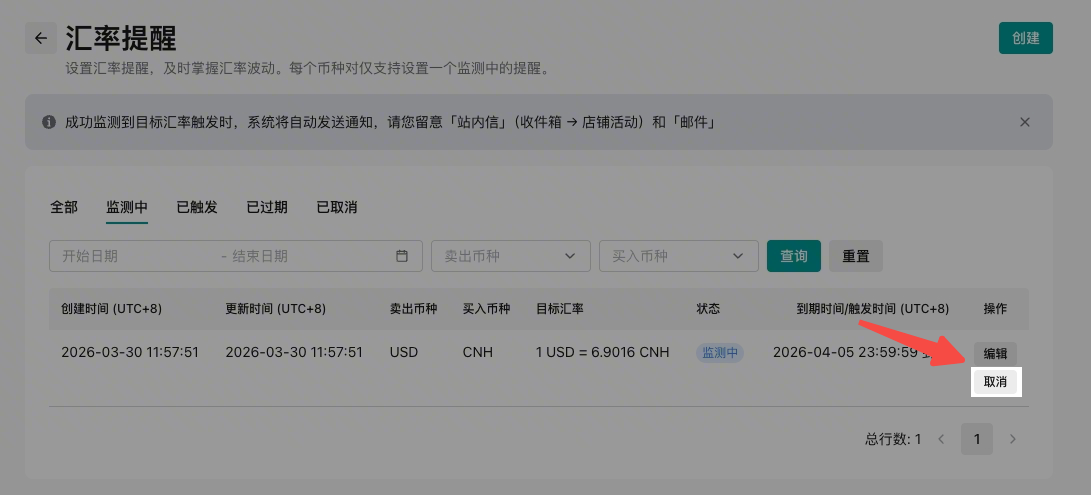Expand the 买入币种 dropdown
Image resolution: width=1091 pixels, height=495 pixels.
click(678, 256)
